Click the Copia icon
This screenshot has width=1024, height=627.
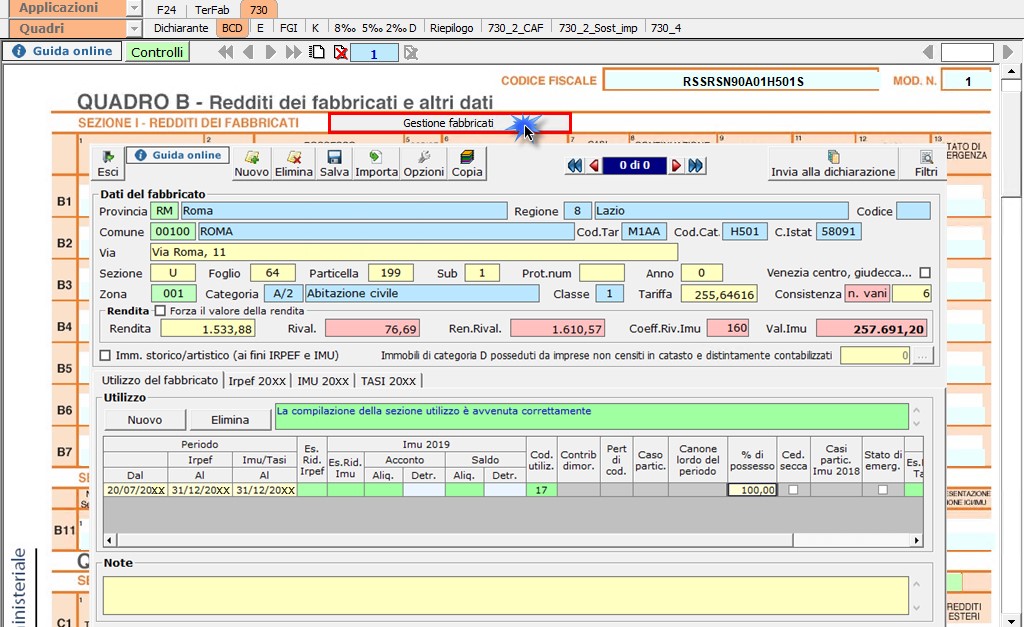click(467, 163)
